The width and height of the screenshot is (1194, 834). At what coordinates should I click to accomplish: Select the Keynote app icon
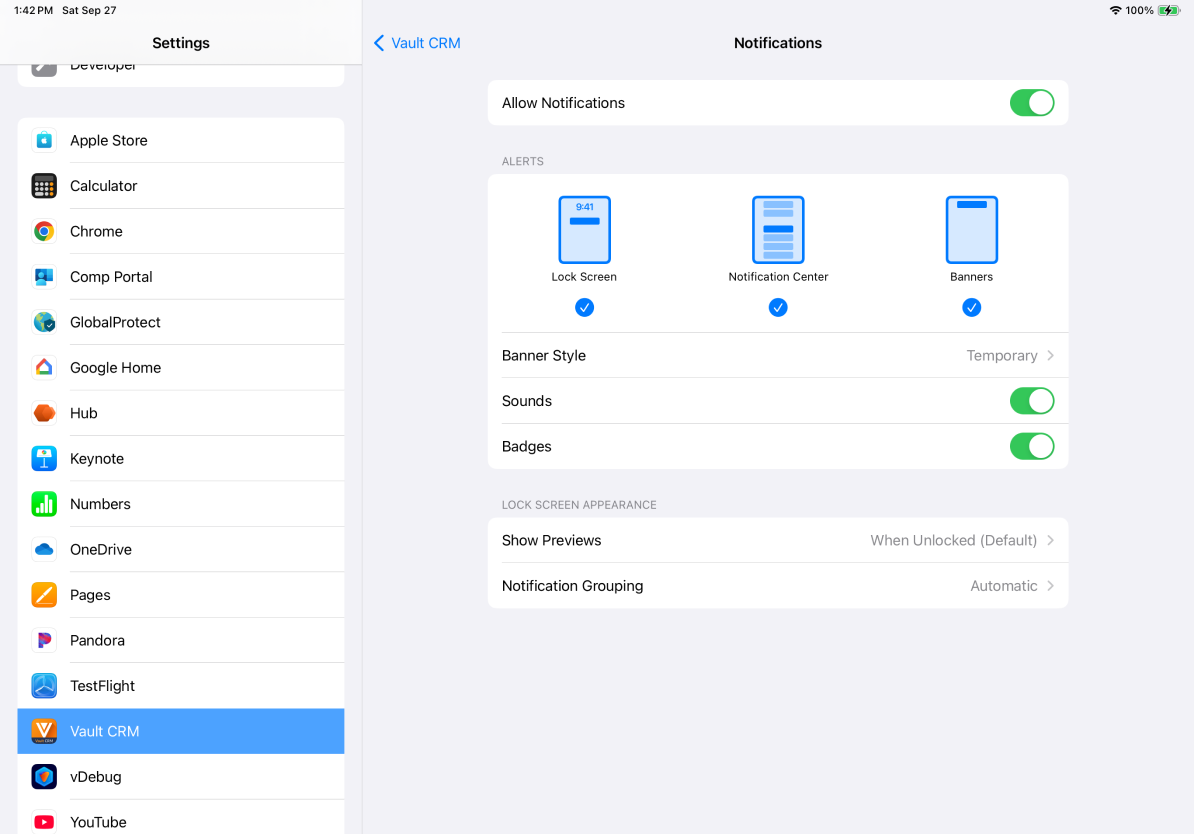point(44,459)
